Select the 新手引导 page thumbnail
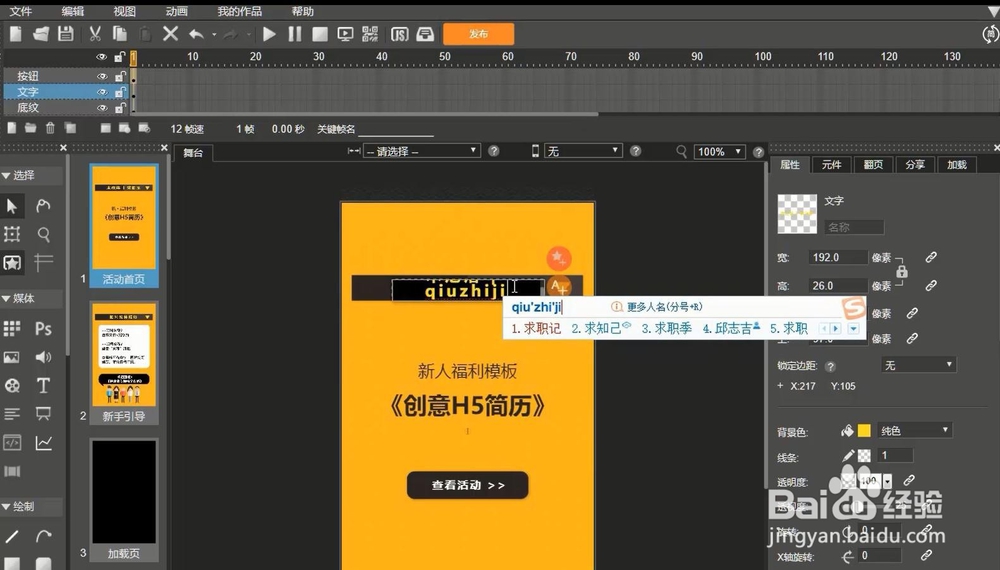The width and height of the screenshot is (1000, 570). pyautogui.click(x=124, y=363)
